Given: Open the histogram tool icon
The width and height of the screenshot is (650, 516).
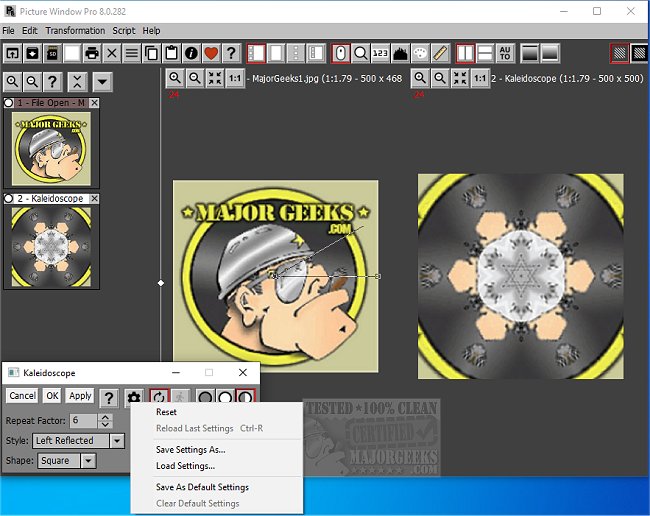Looking at the screenshot, I should (400, 53).
